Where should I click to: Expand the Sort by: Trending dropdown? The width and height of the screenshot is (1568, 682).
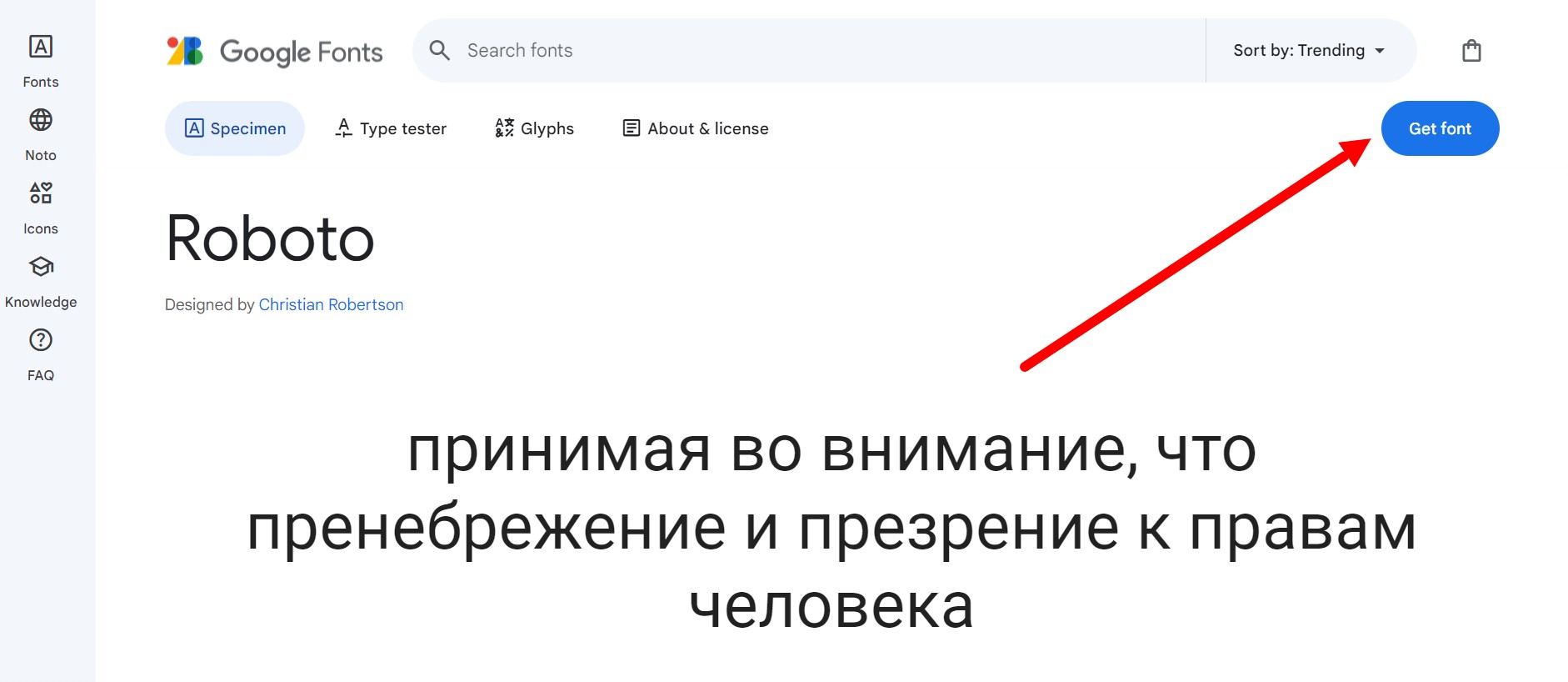(1309, 51)
